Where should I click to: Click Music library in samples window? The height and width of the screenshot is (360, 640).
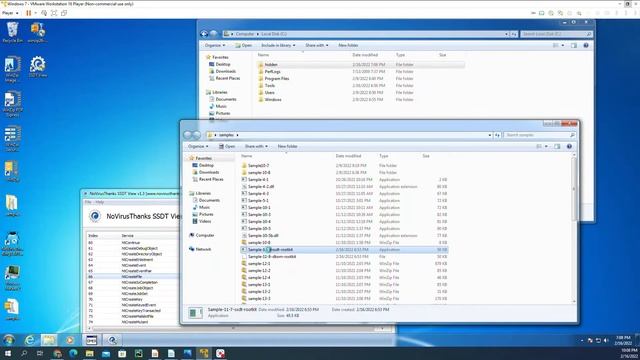(204, 207)
